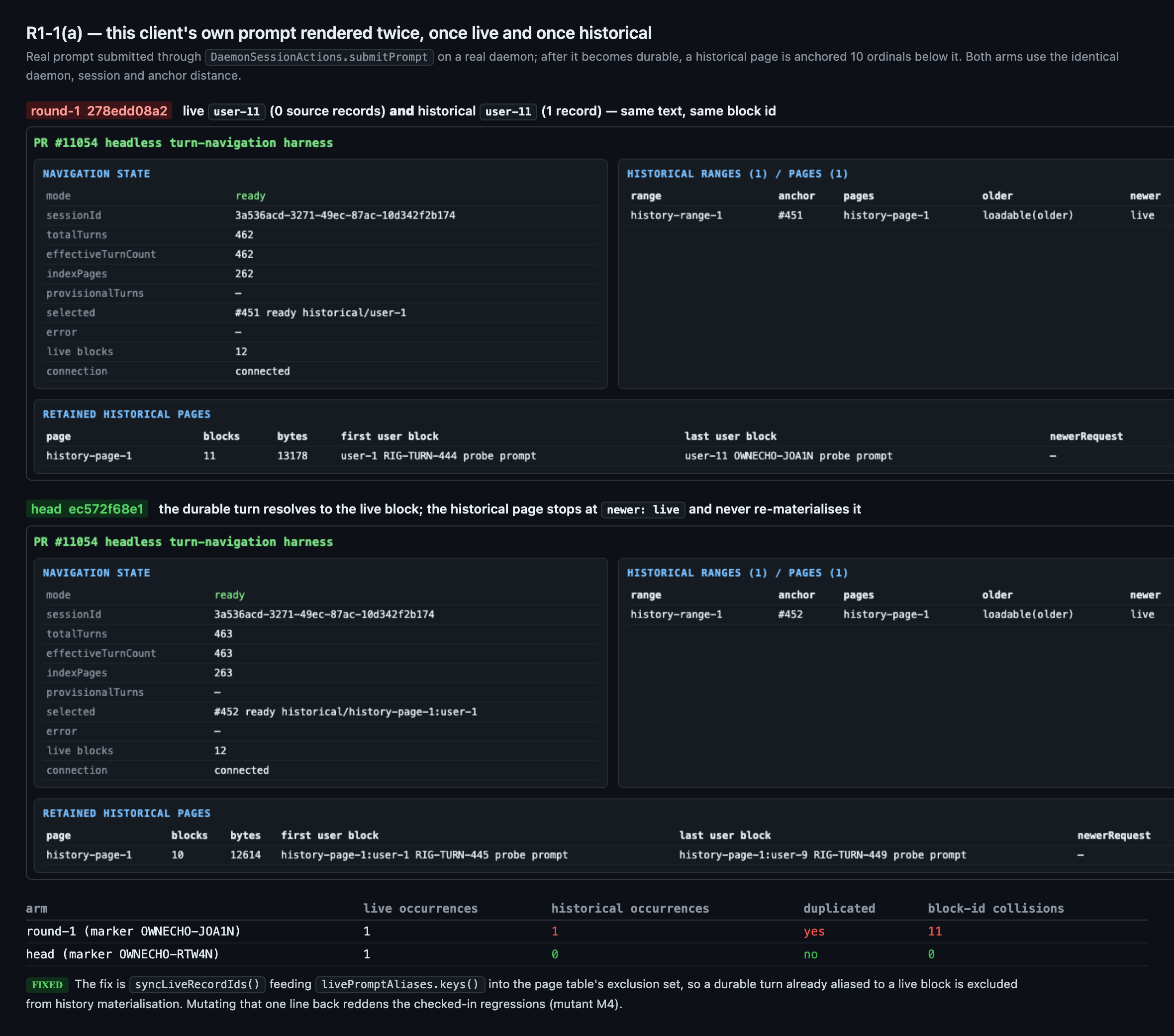Viewport: 1174px width, 1036px height.
Task: Select the history-range-1 row with anchor #451
Action: pos(900,215)
